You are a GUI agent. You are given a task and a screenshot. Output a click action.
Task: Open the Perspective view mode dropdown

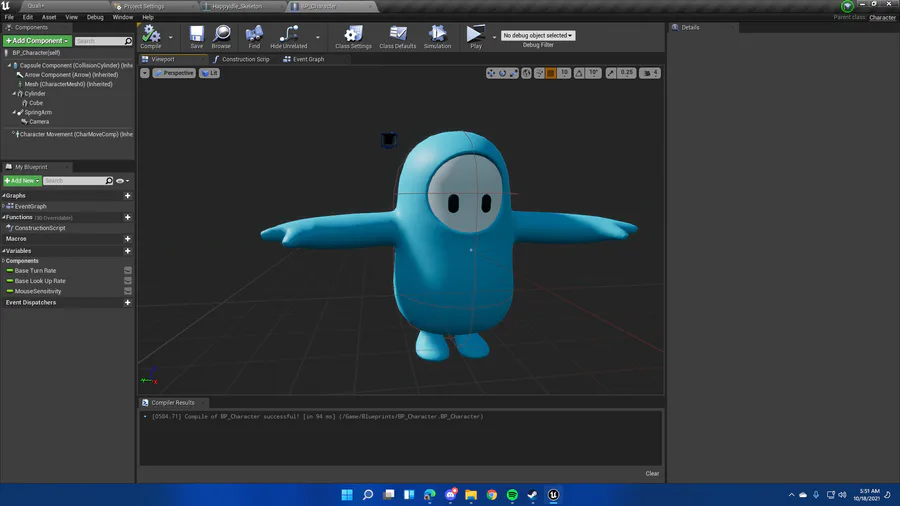pos(175,73)
